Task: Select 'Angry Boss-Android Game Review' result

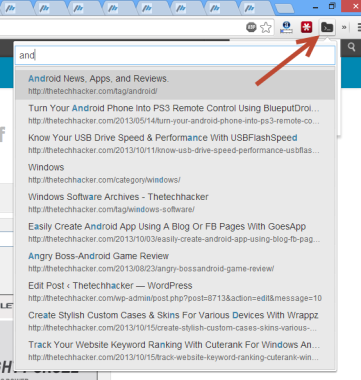Action: click(x=175, y=262)
